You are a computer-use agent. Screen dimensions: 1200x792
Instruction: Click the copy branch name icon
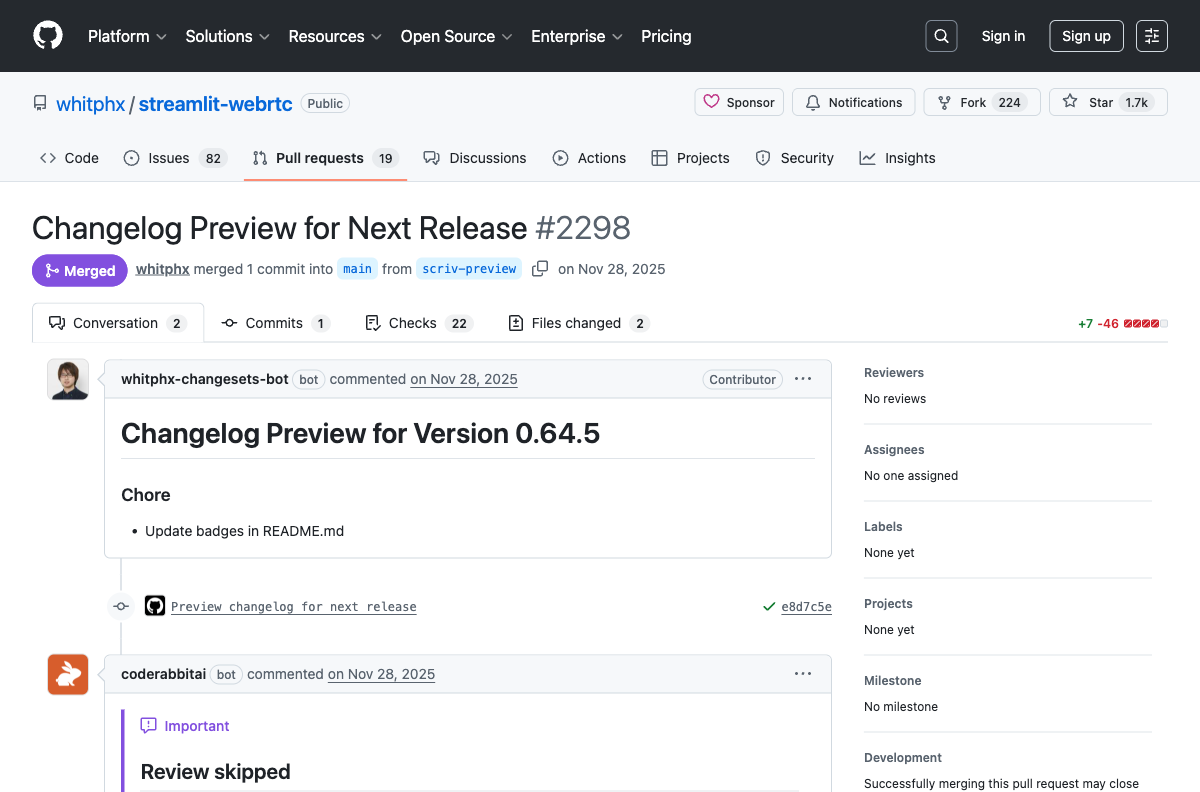[x=540, y=268]
